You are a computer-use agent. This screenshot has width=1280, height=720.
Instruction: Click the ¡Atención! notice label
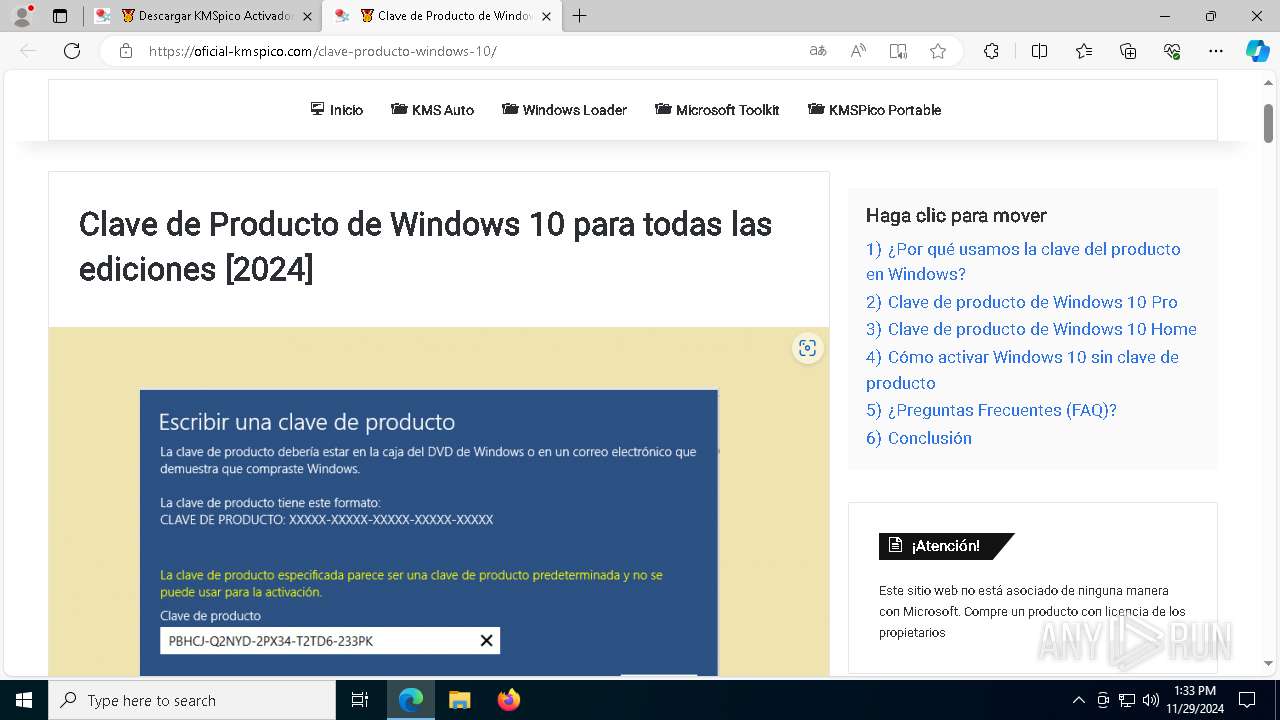(945, 546)
